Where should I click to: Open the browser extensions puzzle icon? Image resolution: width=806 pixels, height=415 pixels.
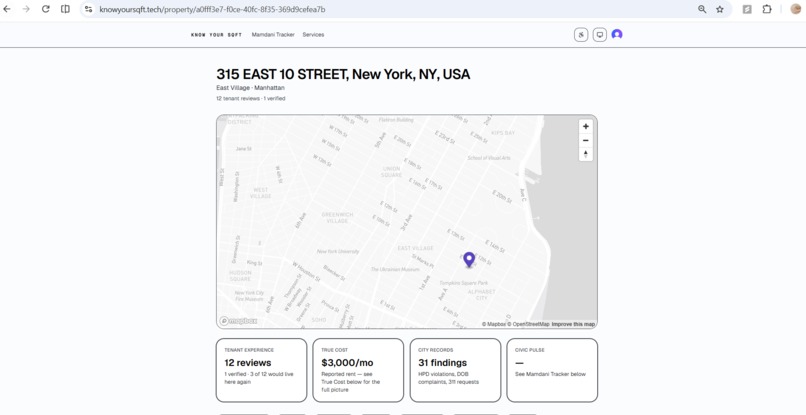(x=767, y=9)
